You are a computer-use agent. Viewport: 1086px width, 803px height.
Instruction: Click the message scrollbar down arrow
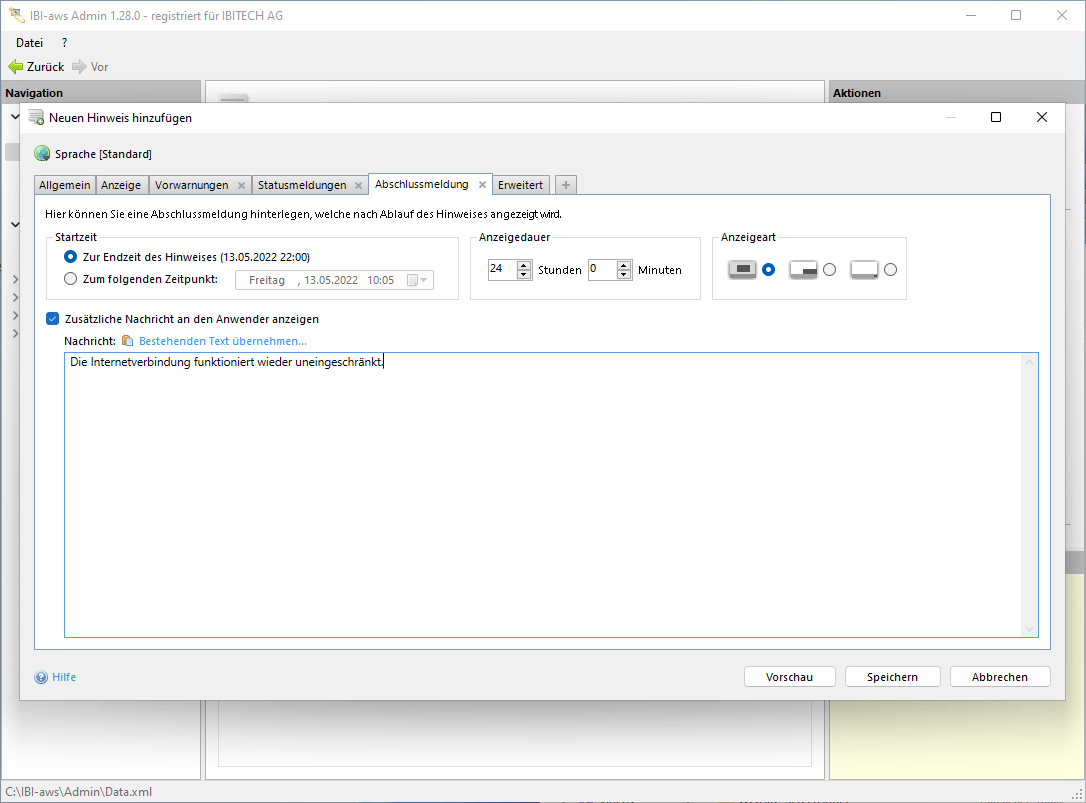1029,629
